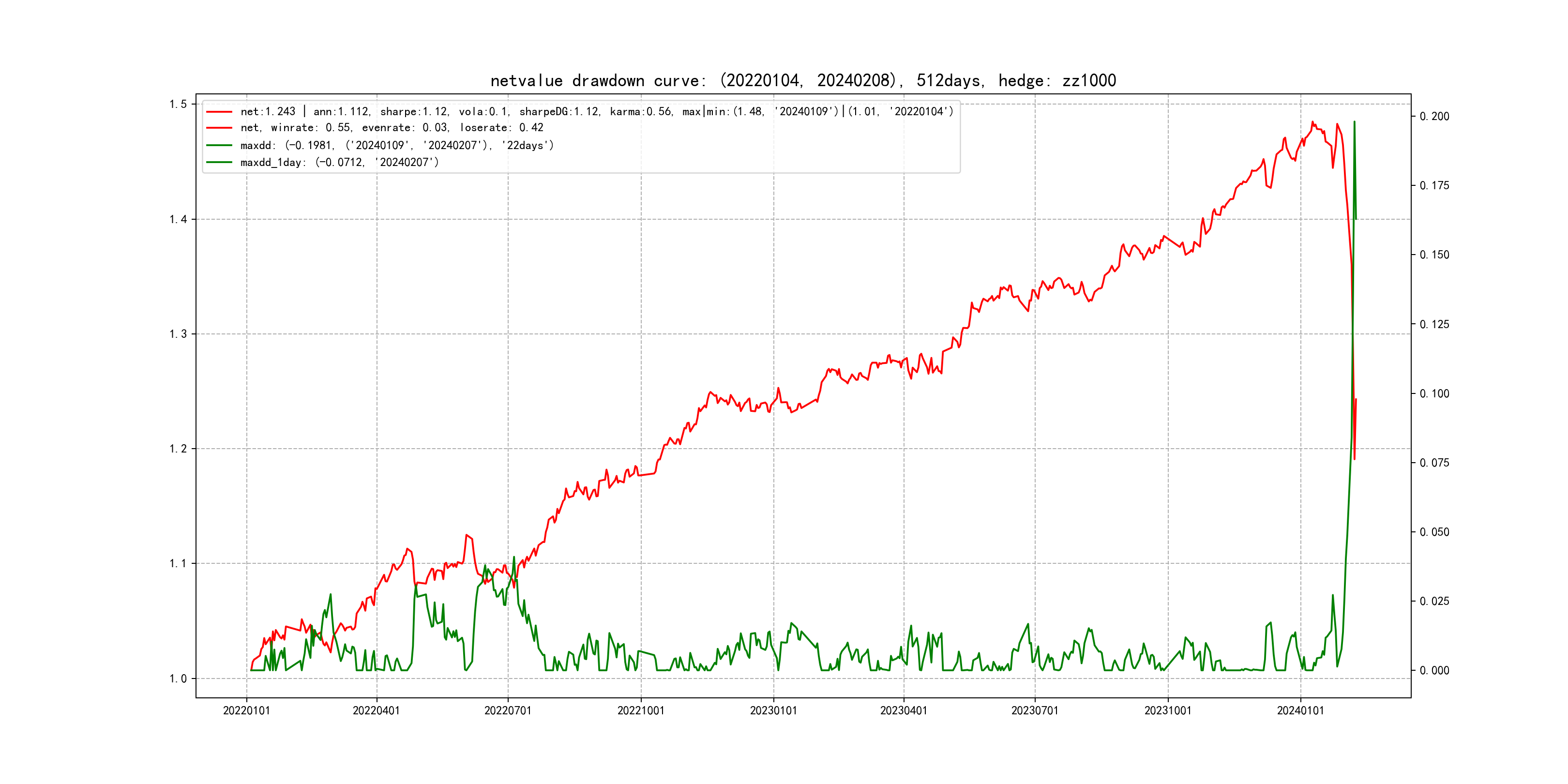Image resolution: width=1568 pixels, height=784 pixels.
Task: Click the 0.100 right y-axis tick label
Action: pos(1434,394)
